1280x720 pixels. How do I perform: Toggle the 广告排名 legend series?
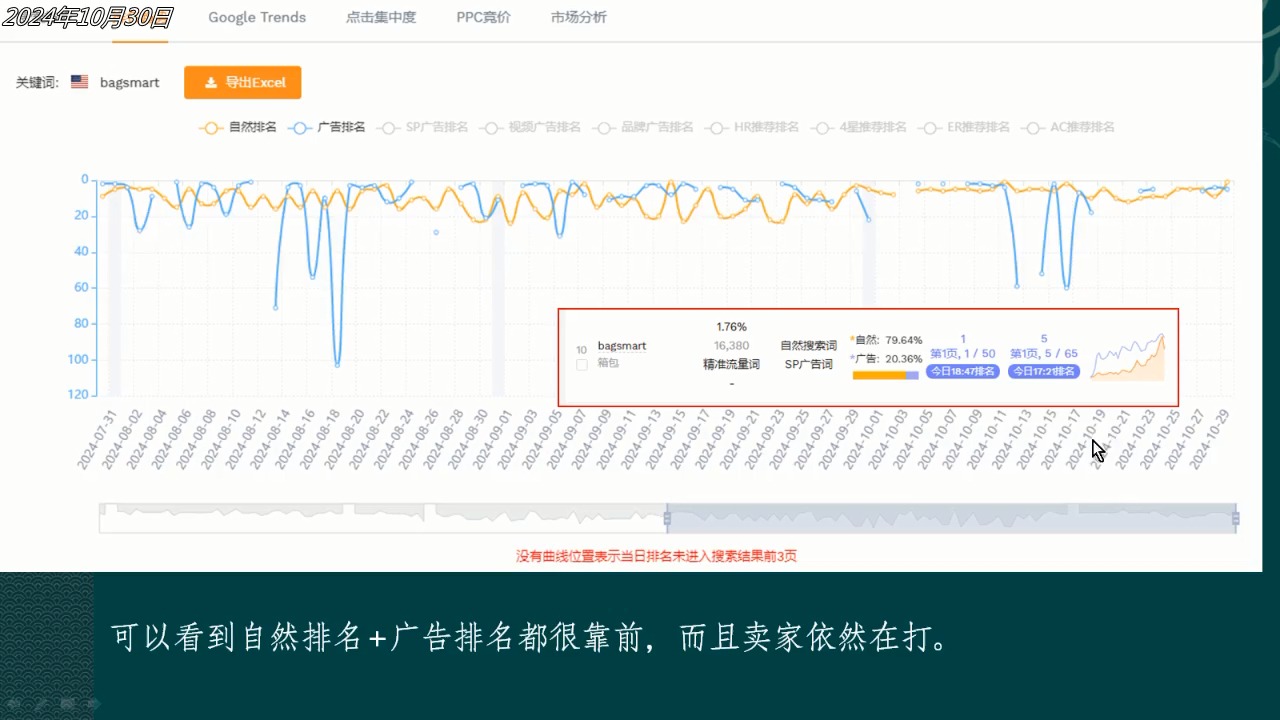326,127
